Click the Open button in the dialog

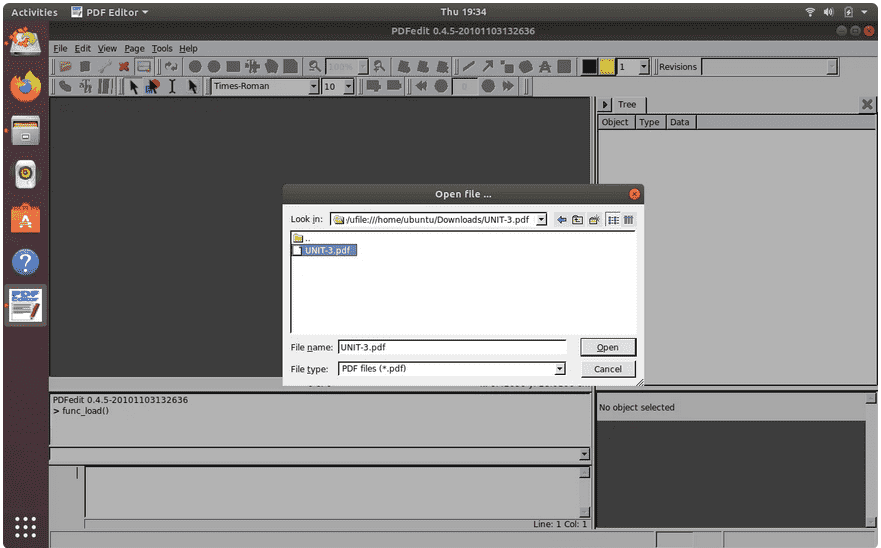pyautogui.click(x=608, y=347)
